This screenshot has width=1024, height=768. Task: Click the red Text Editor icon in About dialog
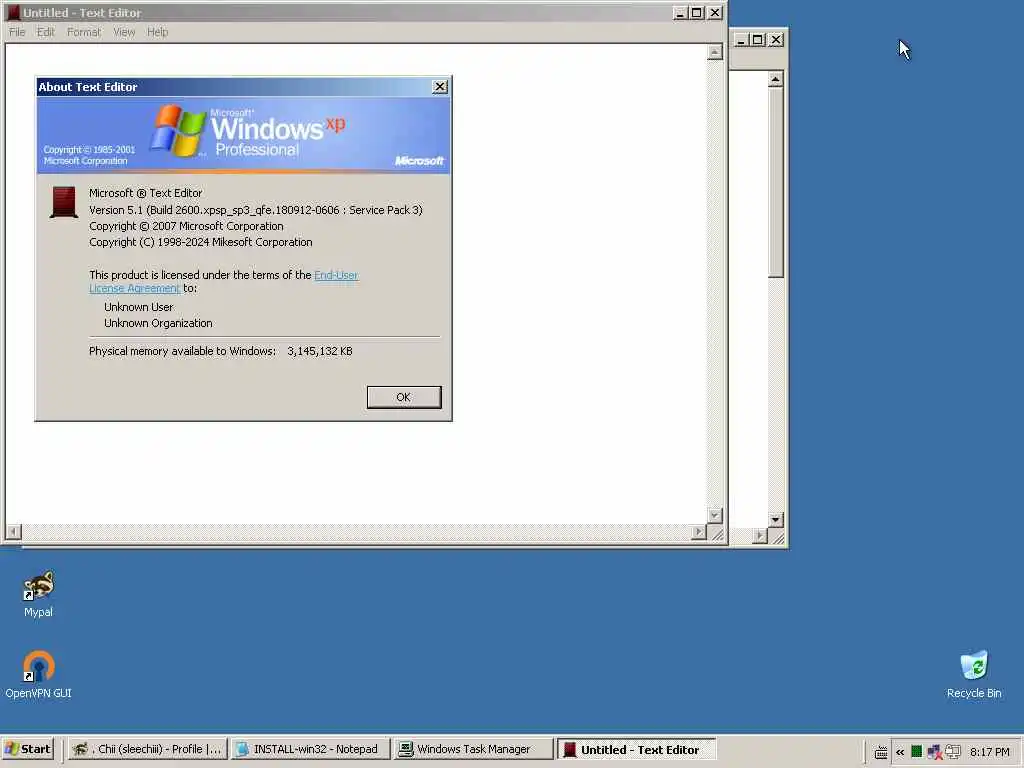coord(64,202)
